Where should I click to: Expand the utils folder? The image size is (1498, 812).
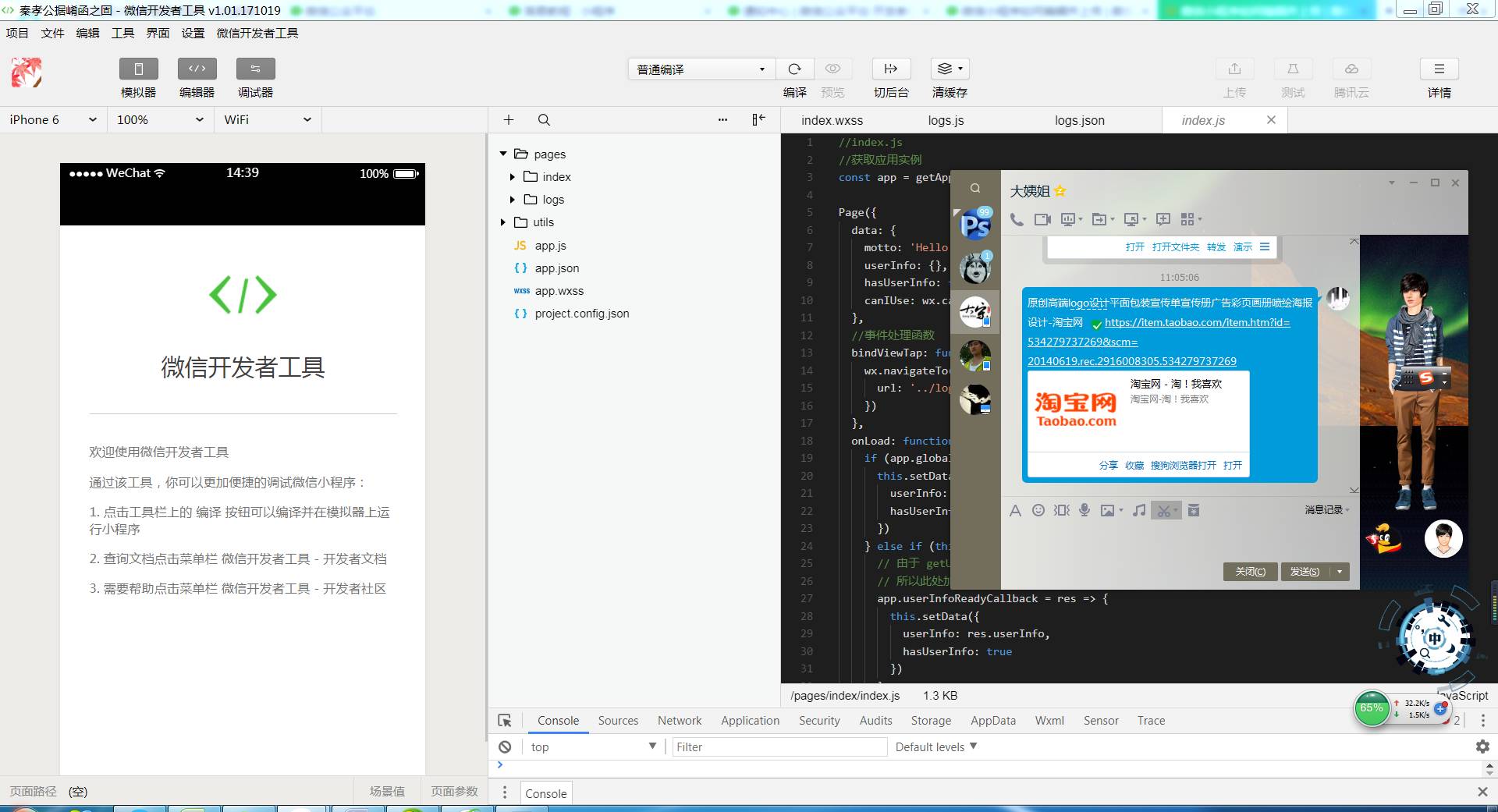(x=503, y=222)
